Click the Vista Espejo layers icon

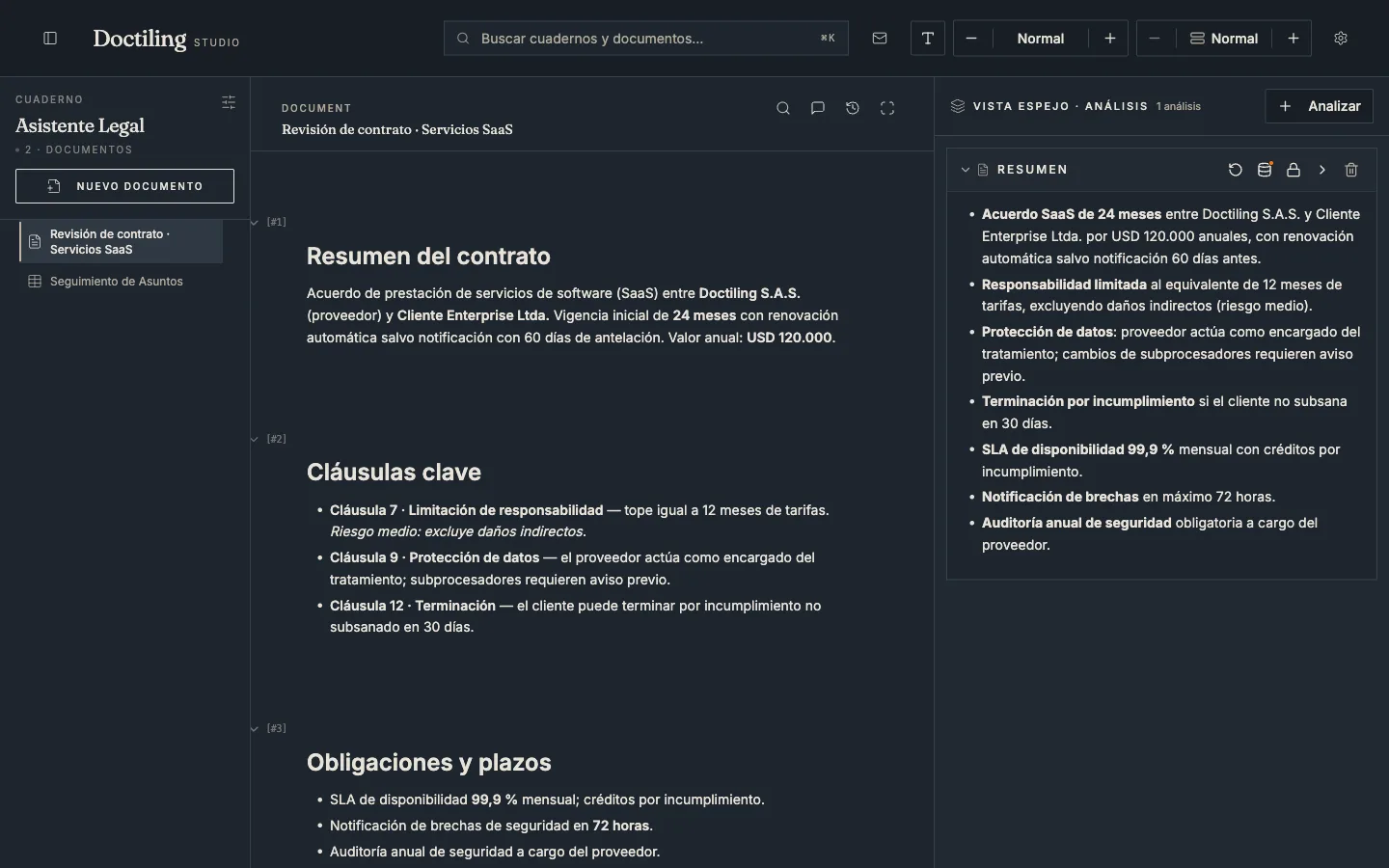[x=958, y=106]
